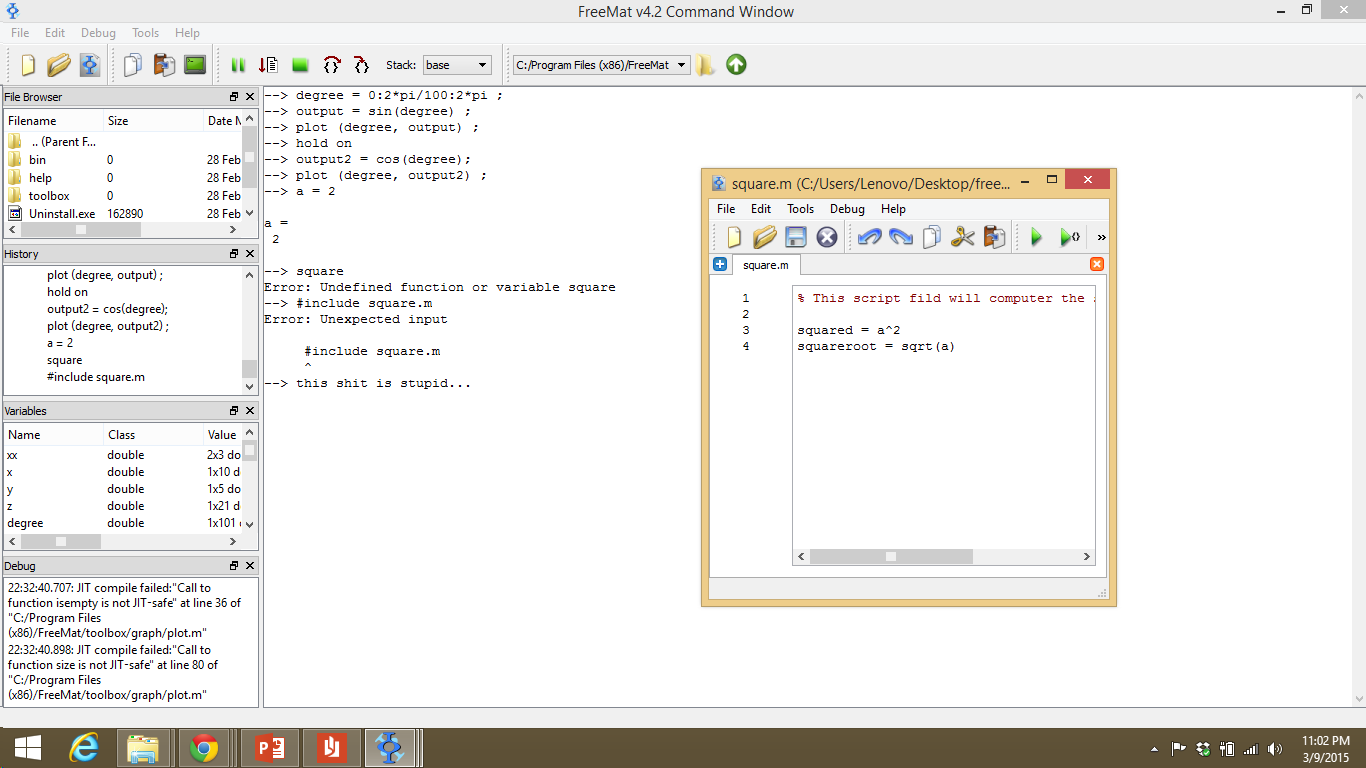Click line 3 'squared = a^2' in the editor
Viewport: 1366px width, 768px height.
[x=849, y=330]
